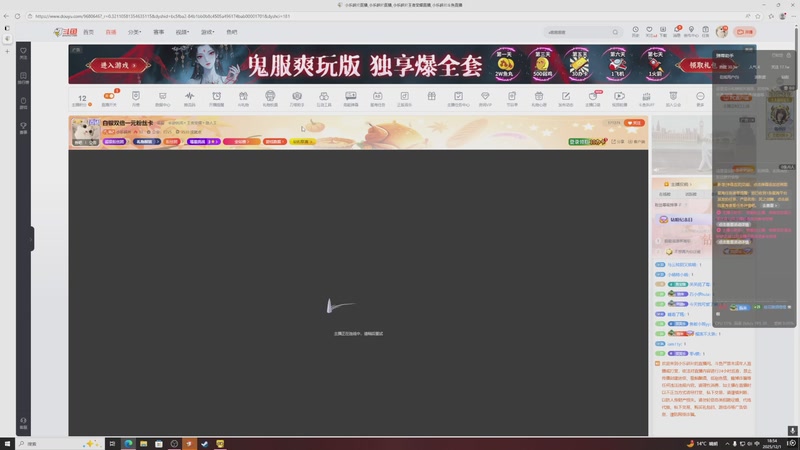The width and height of the screenshot is (800, 450).
Task: Open the watch history clock icon
Action: point(635,30)
